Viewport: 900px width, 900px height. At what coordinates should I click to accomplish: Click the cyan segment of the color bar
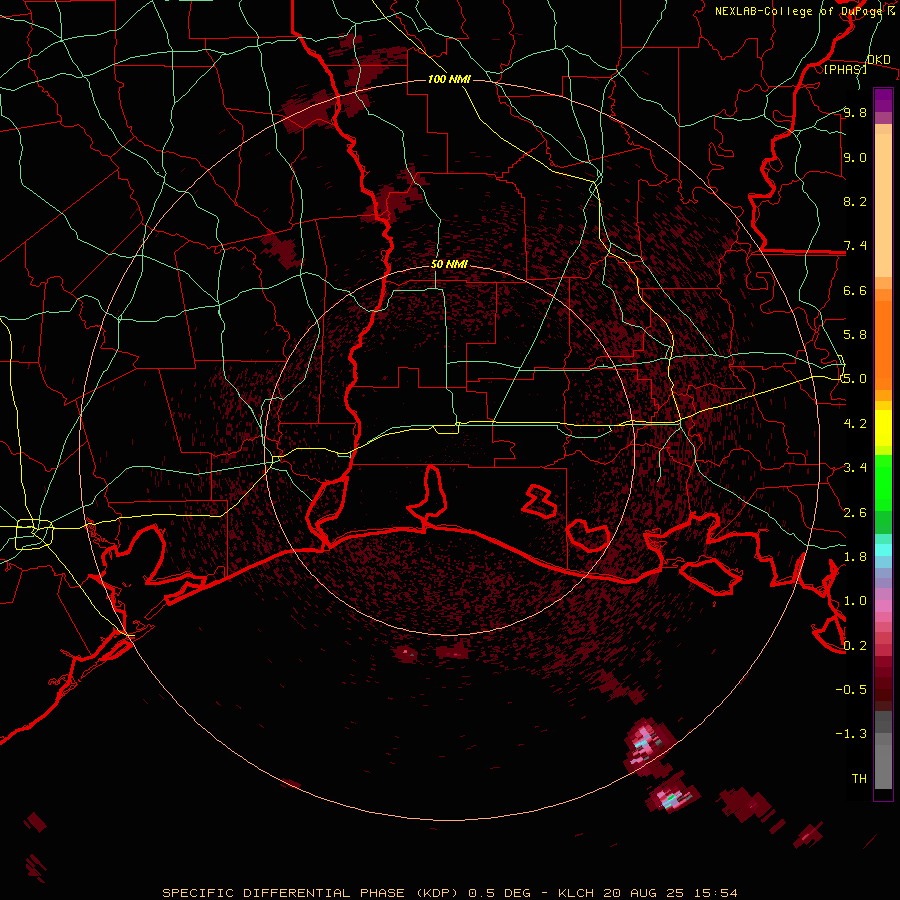tap(883, 550)
